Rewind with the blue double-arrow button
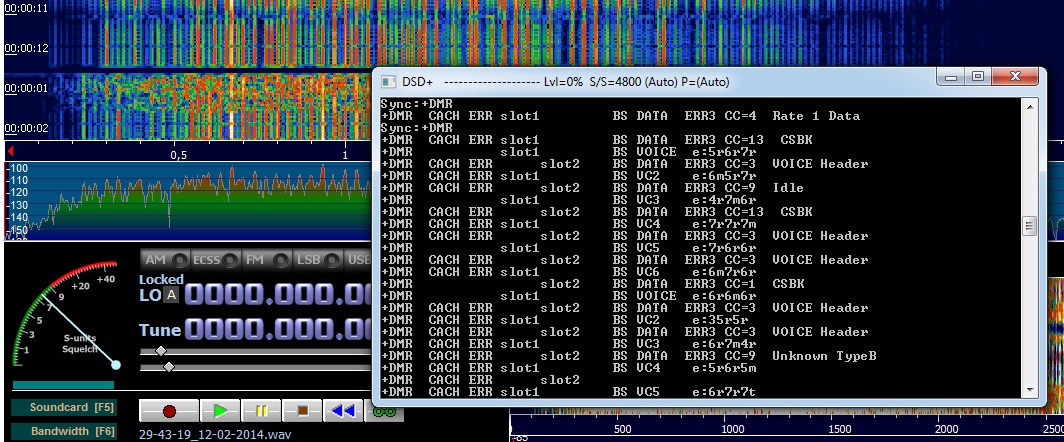Screen dimensions: 1064x442 (343, 411)
